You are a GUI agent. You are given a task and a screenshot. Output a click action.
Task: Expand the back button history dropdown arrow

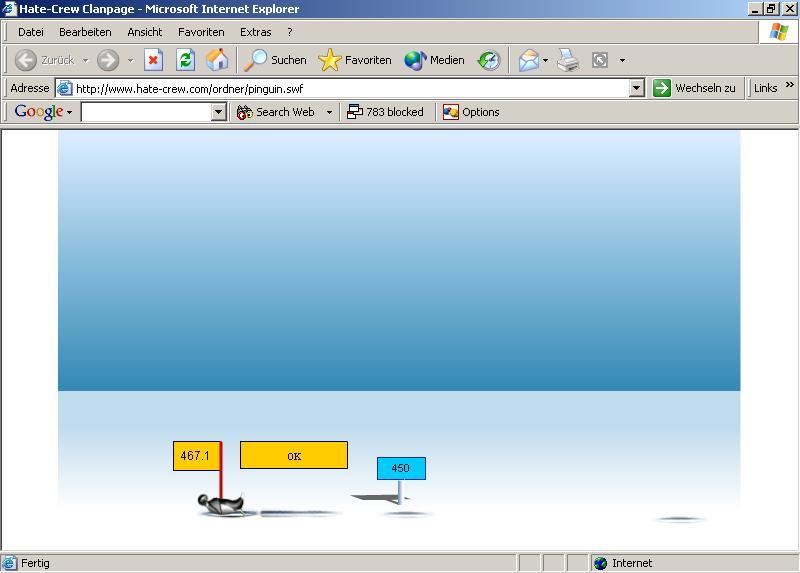[x=85, y=60]
